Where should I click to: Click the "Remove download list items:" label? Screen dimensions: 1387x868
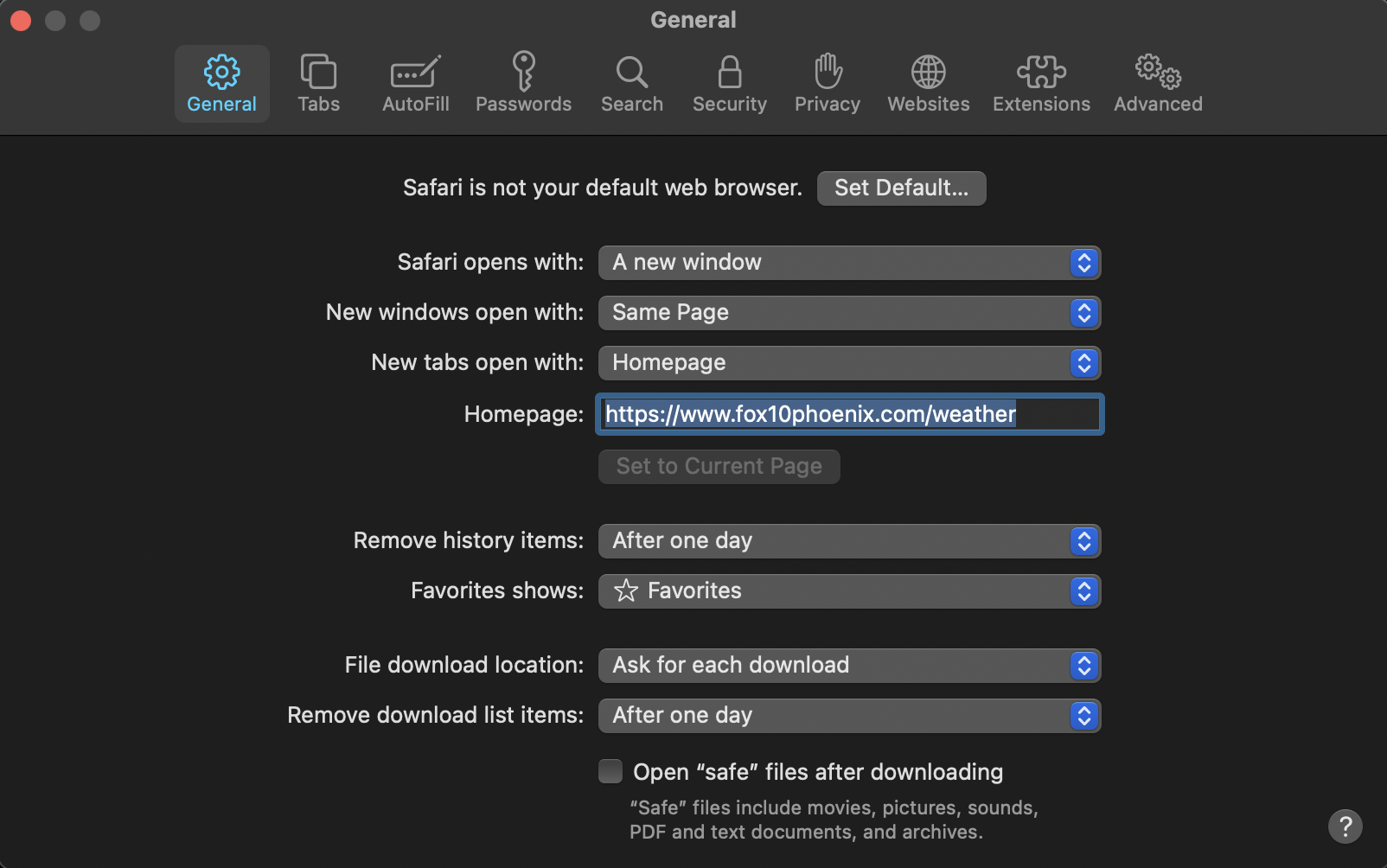[436, 715]
